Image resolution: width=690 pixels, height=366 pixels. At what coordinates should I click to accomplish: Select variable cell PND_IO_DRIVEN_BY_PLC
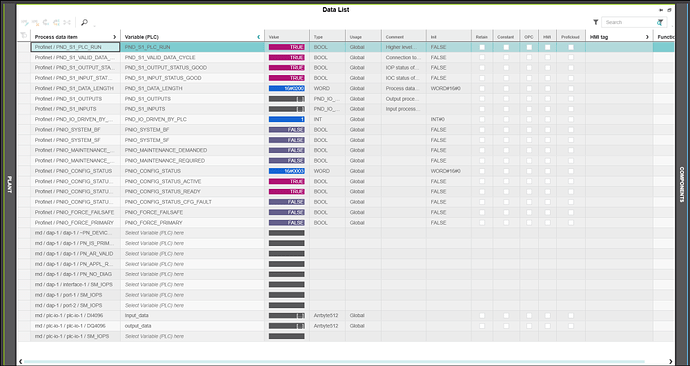coord(192,119)
